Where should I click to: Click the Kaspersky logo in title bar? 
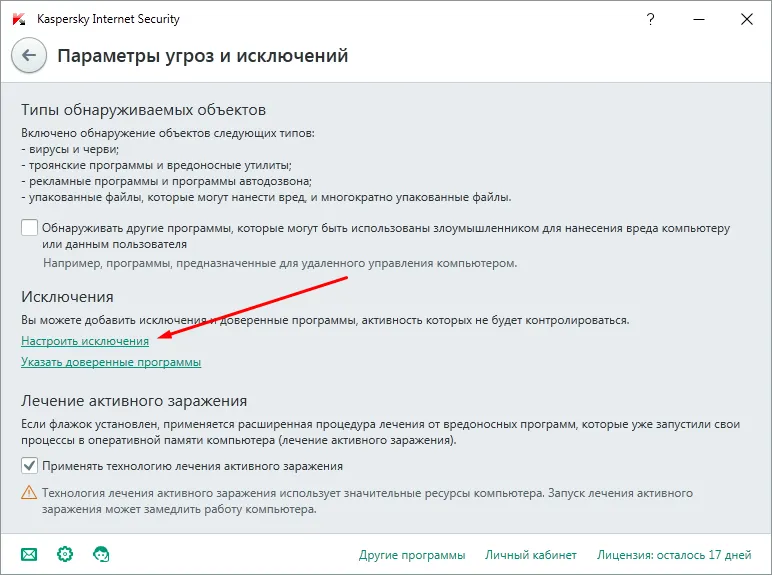[x=19, y=19]
